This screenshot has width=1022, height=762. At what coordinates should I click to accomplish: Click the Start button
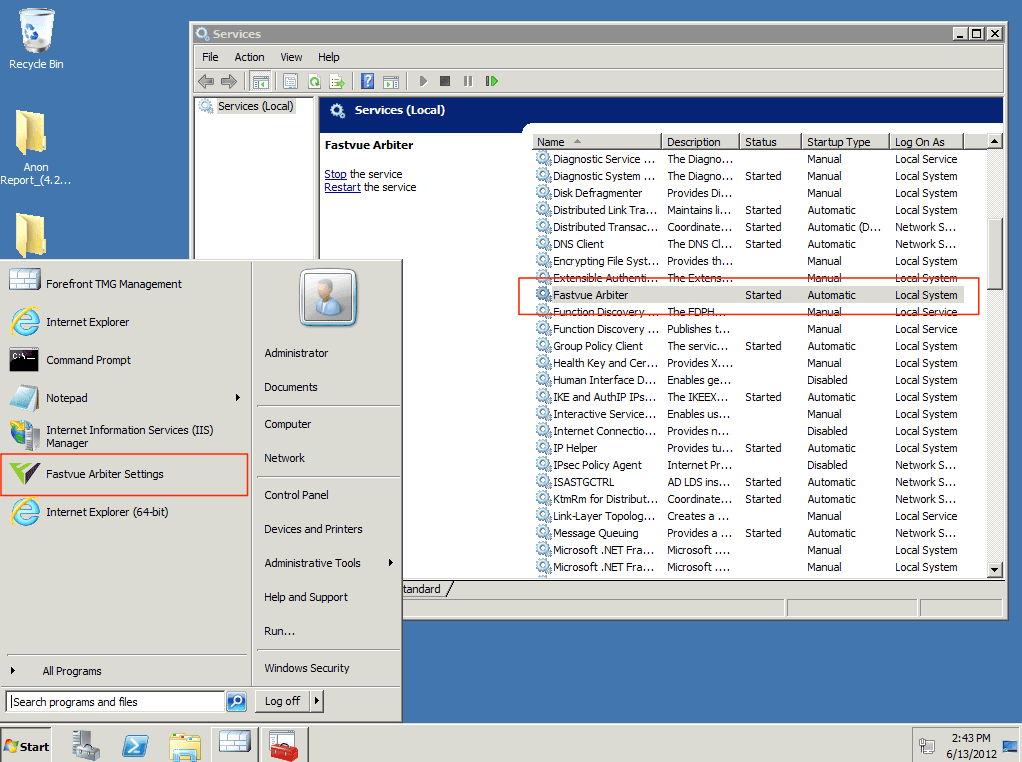tap(27, 746)
